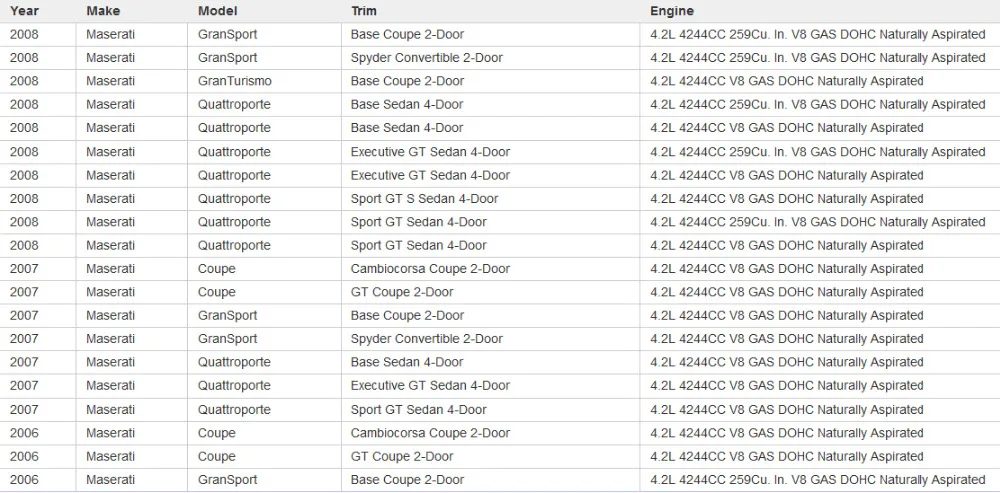Viewport: 1000px width, 493px height.
Task: Click the Year column header
Action: (x=24, y=11)
